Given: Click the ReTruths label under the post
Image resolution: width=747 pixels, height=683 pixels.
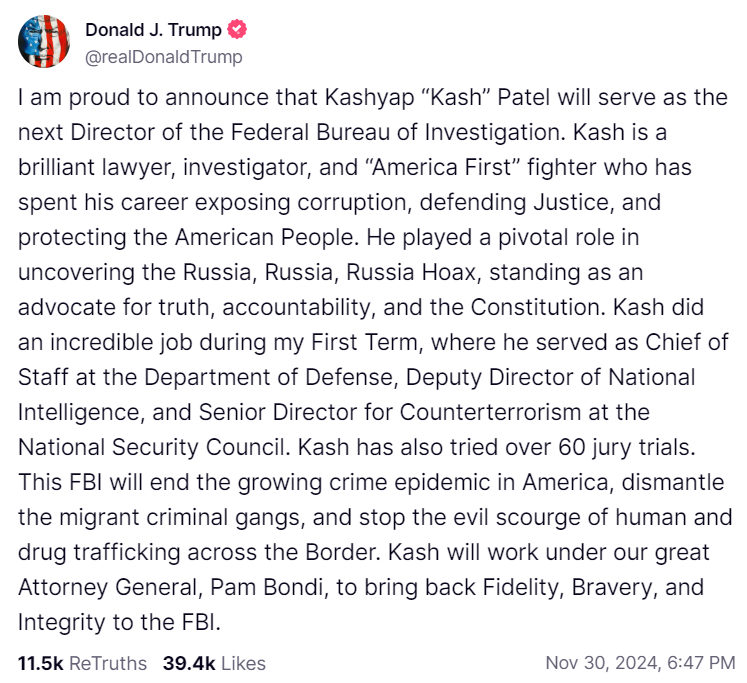Looking at the screenshot, I should click(109, 663).
